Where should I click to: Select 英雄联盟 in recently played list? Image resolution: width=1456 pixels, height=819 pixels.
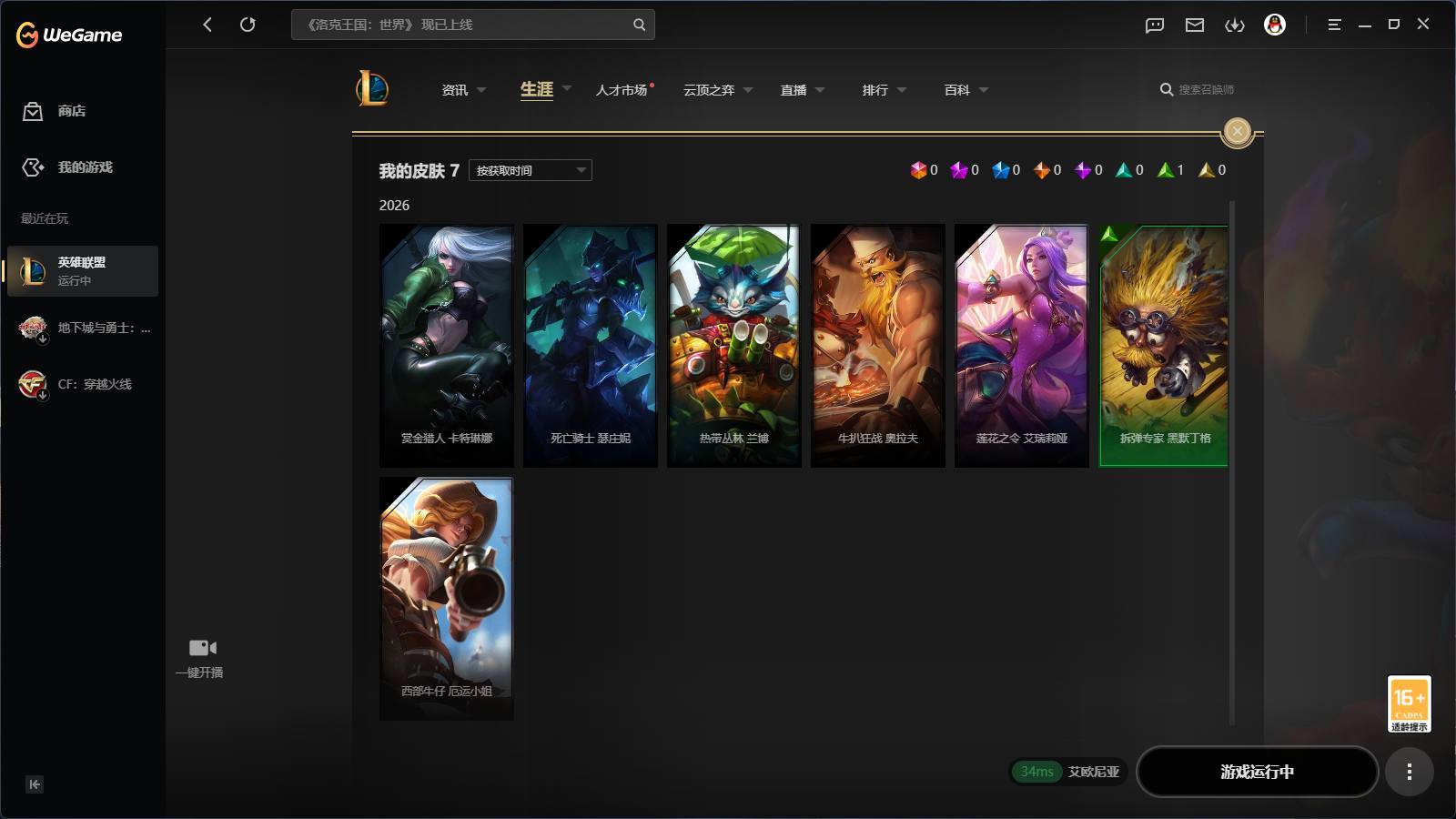83,271
